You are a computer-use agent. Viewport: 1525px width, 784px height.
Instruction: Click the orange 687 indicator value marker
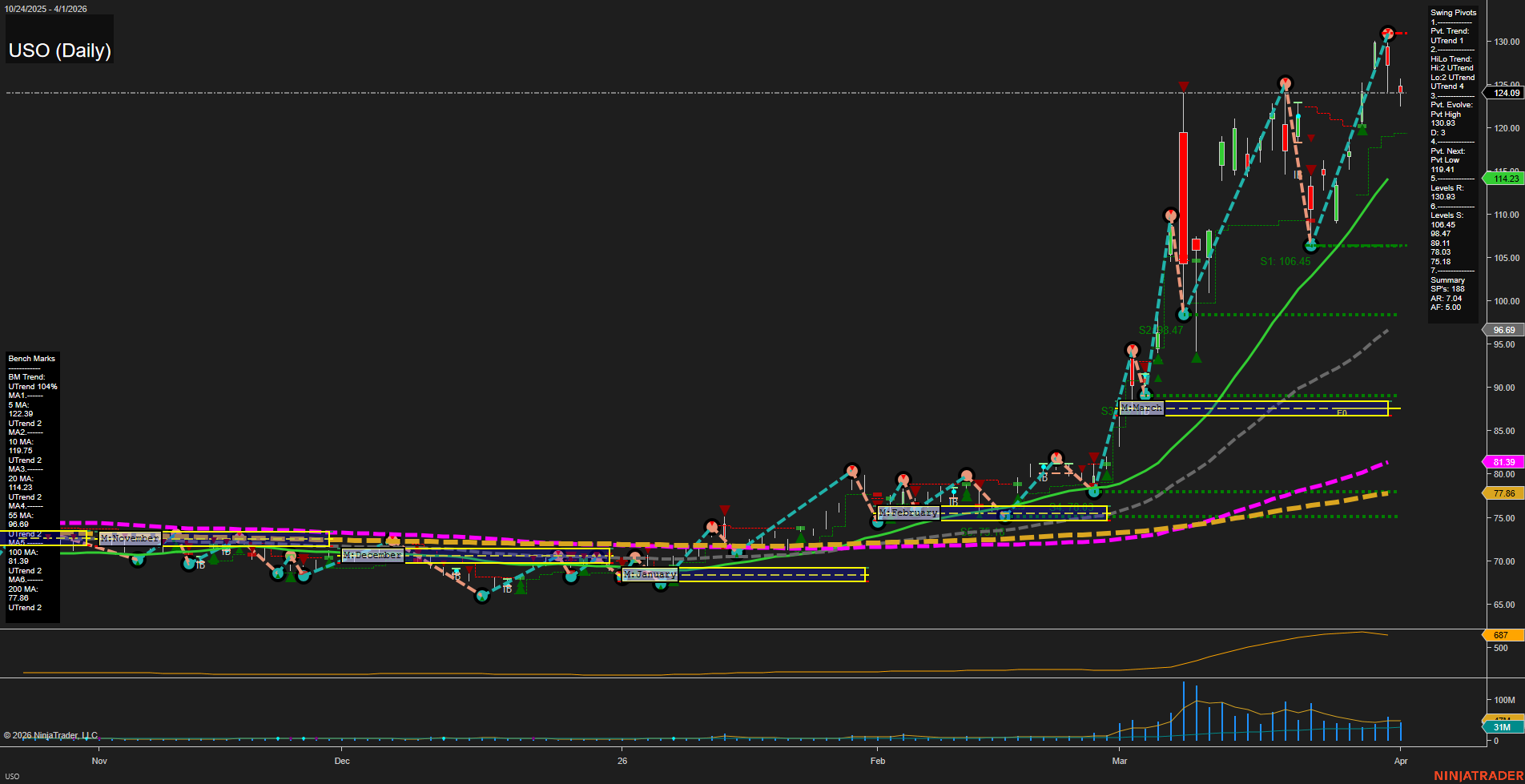[1500, 635]
